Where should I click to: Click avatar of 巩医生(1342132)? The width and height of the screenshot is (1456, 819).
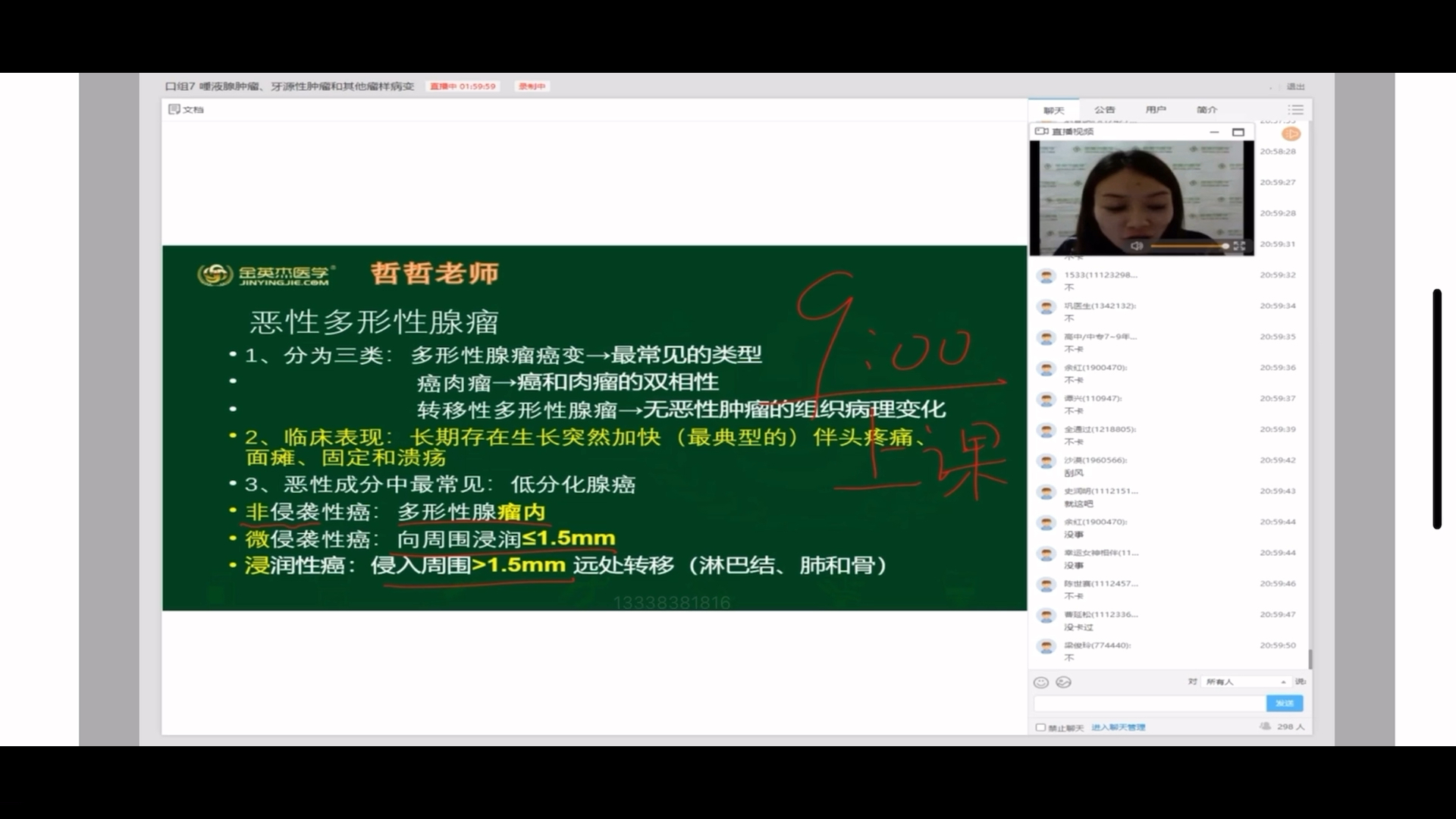coord(1046,307)
